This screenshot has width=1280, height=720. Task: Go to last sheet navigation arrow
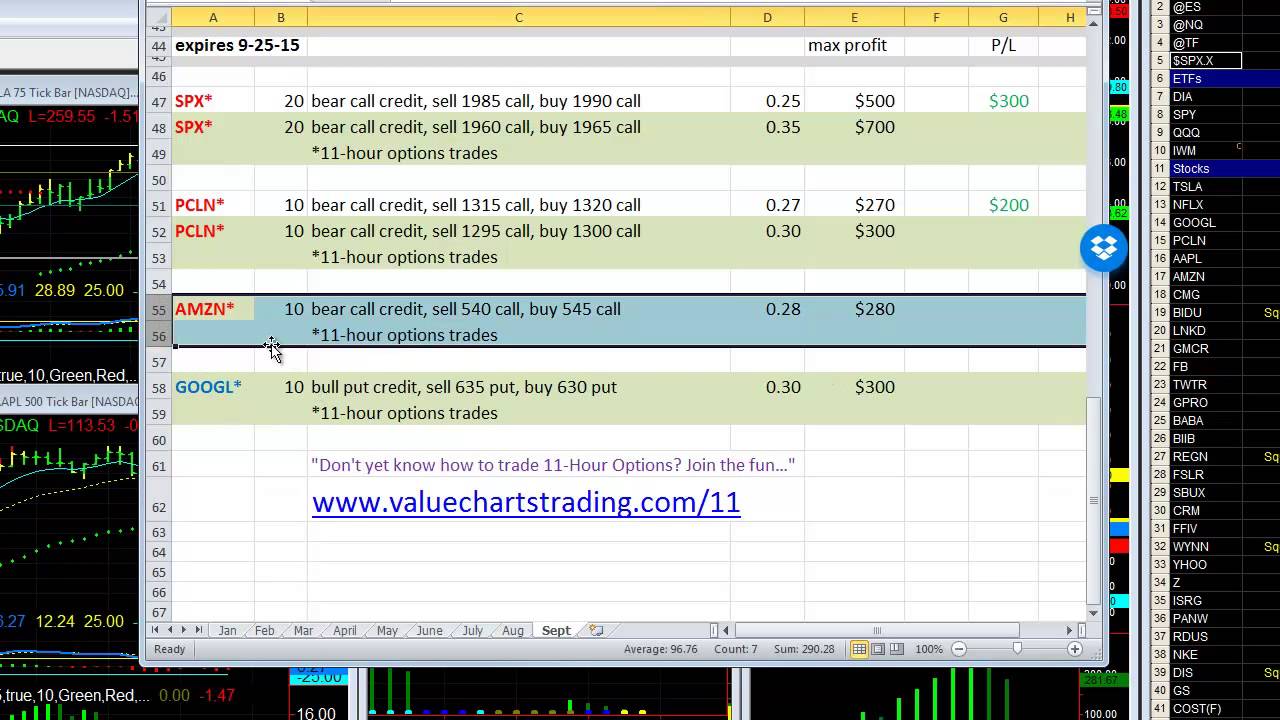coord(198,630)
